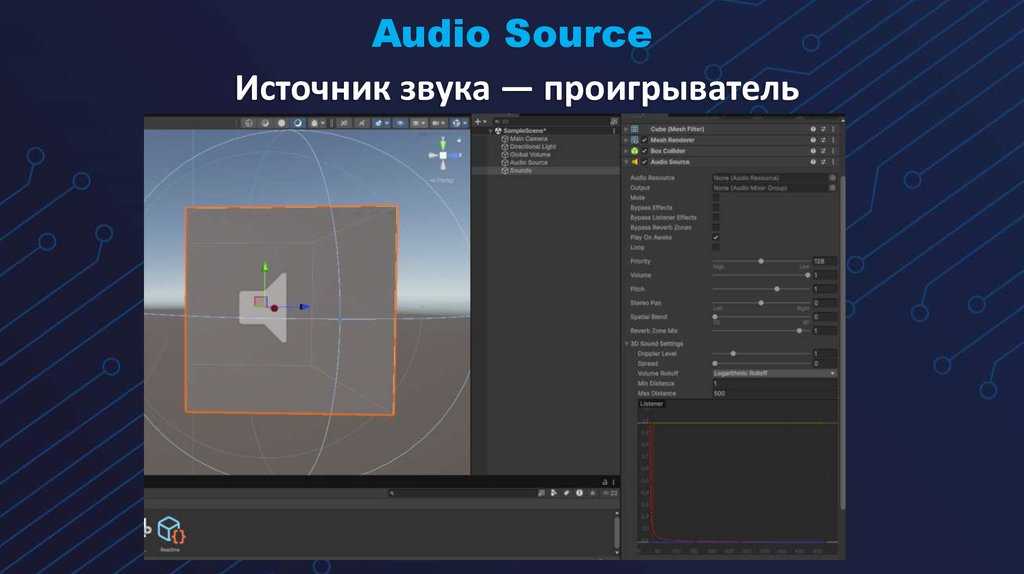This screenshot has height=574, width=1024.
Task: Open help for Audio Source component
Action: [x=813, y=162]
